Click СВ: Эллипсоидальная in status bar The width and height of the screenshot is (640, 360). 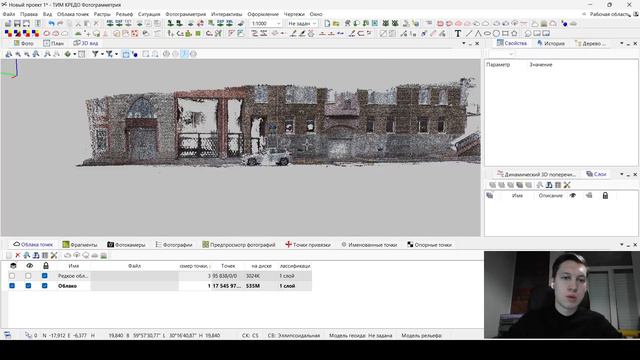pyautogui.click(x=294, y=336)
